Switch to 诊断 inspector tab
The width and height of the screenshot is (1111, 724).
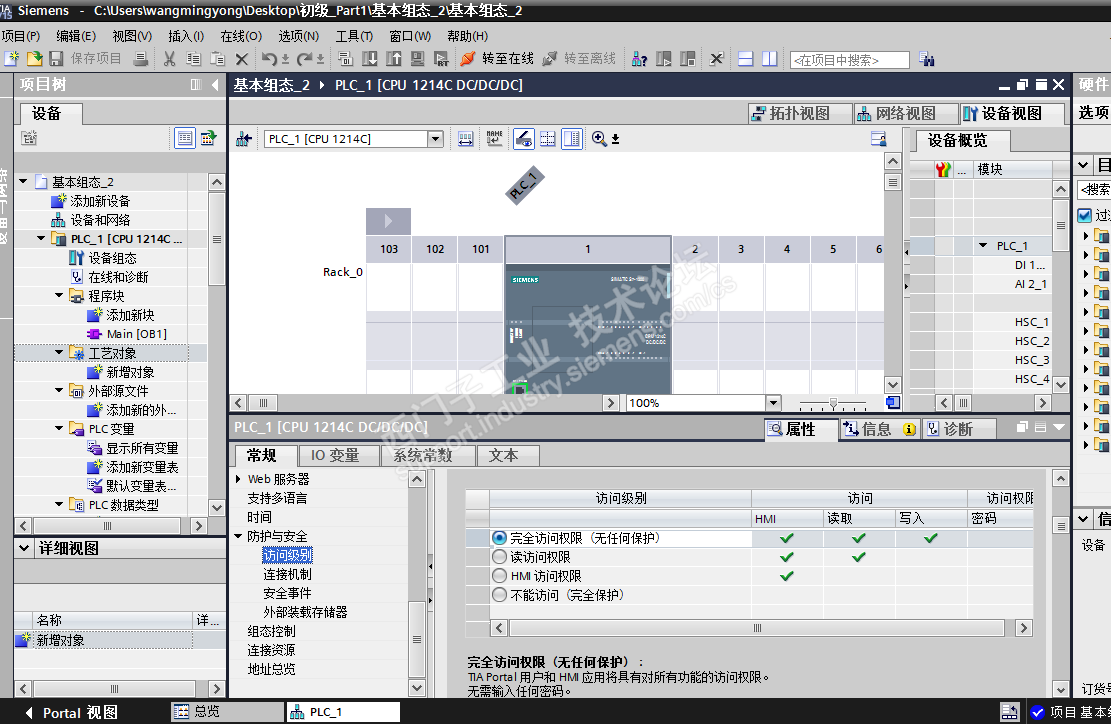pyautogui.click(x=958, y=429)
